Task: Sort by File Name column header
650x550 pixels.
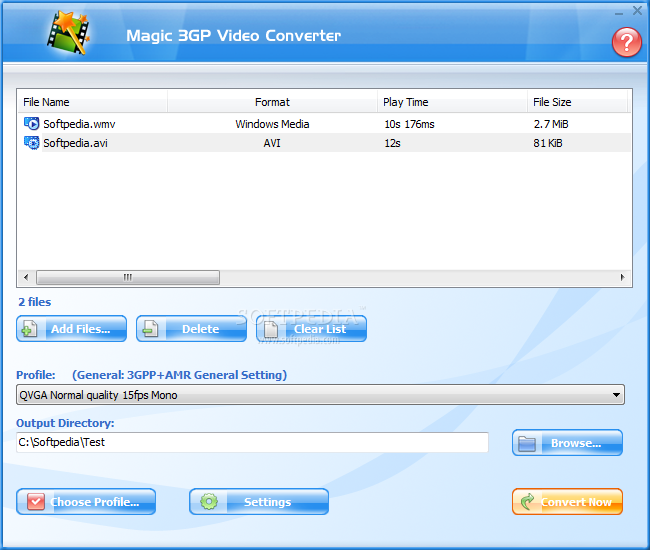Action: pyautogui.click(x=93, y=102)
